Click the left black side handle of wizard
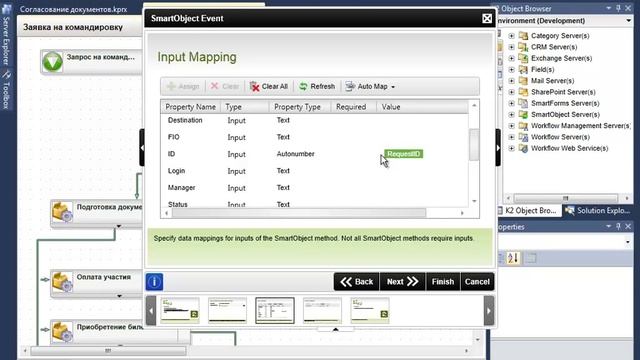The width and height of the screenshot is (640, 360). tap(142, 148)
